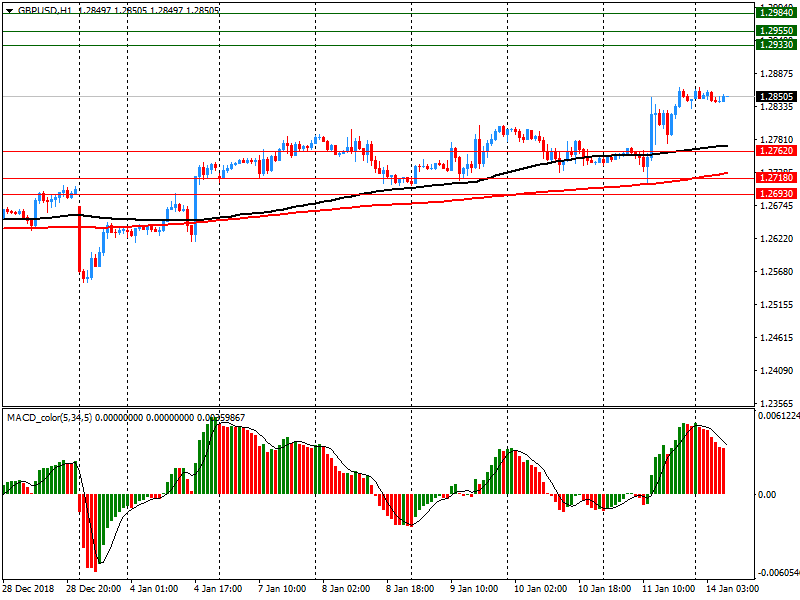This screenshot has width=800, height=600.
Task: Click the triangle arrow beside GBPUSD,H1
Action: pos(8,9)
